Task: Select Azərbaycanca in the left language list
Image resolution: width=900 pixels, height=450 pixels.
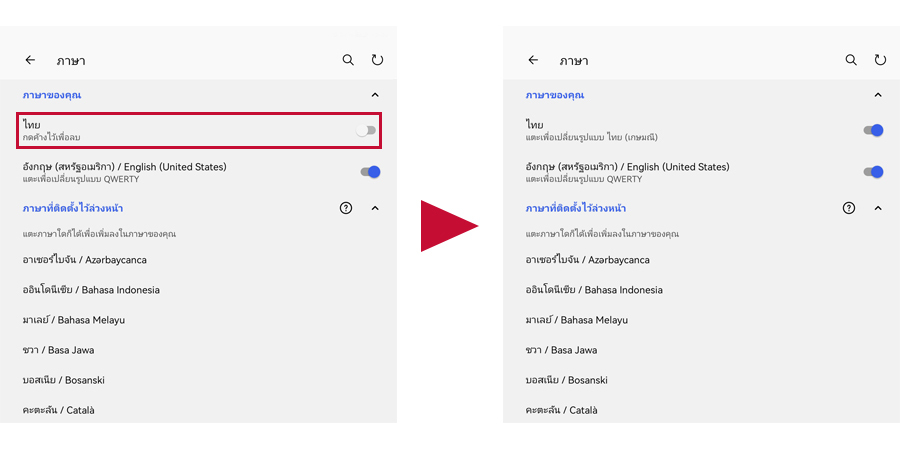Action: click(x=86, y=260)
